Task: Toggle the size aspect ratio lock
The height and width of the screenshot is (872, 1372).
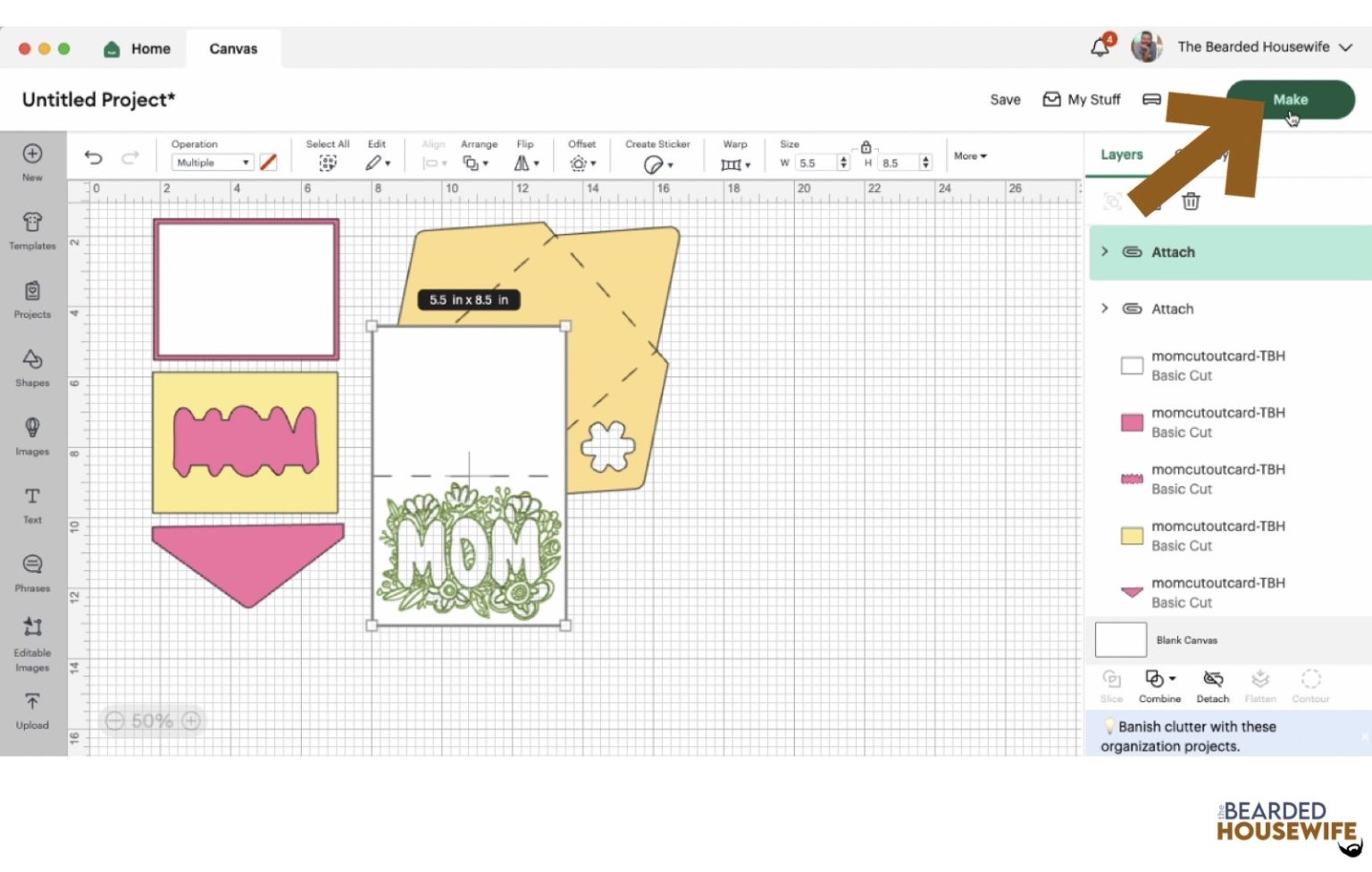Action: (x=865, y=146)
